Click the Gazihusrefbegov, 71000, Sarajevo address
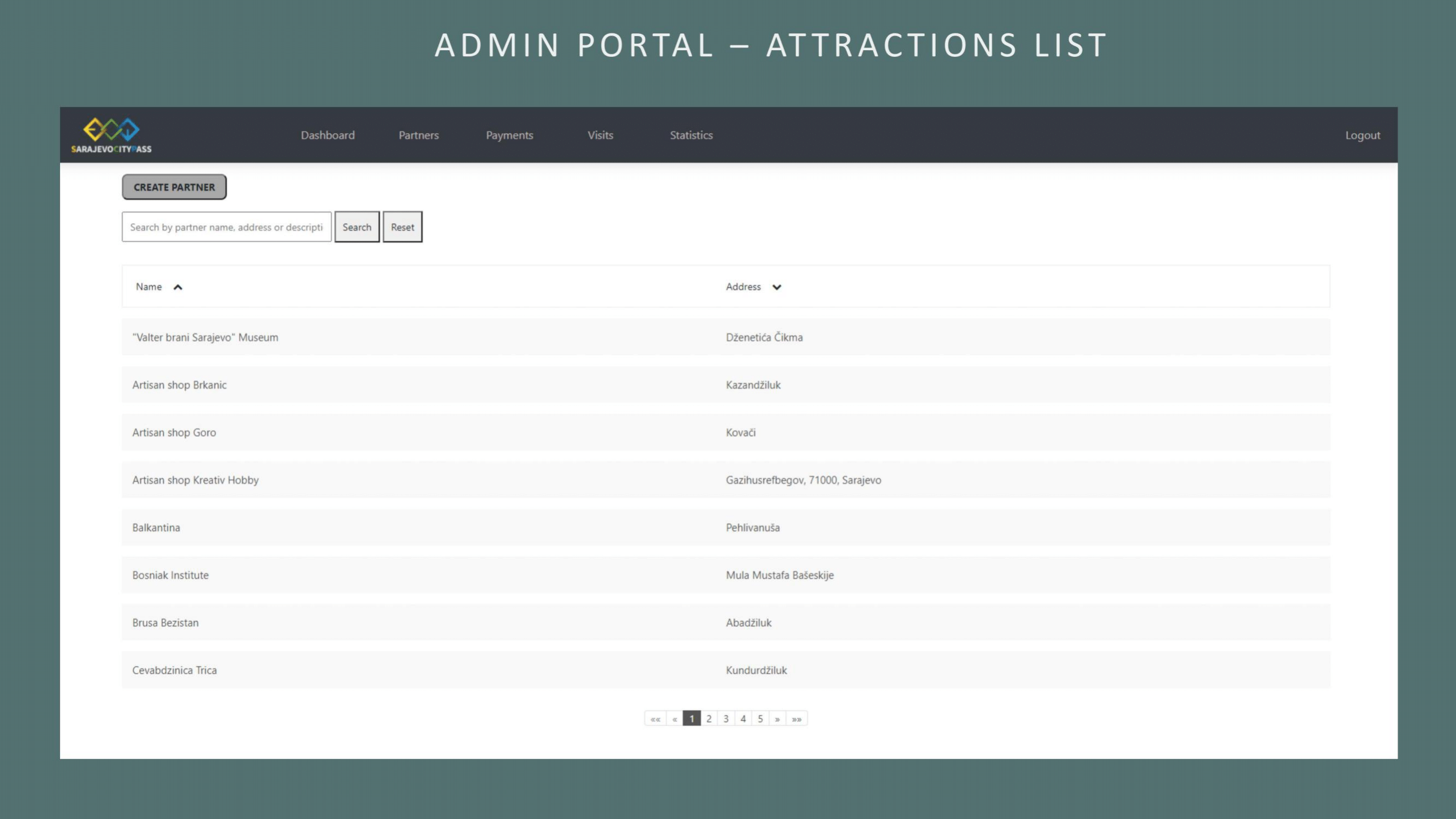This screenshot has height=819, width=1456. [x=803, y=480]
